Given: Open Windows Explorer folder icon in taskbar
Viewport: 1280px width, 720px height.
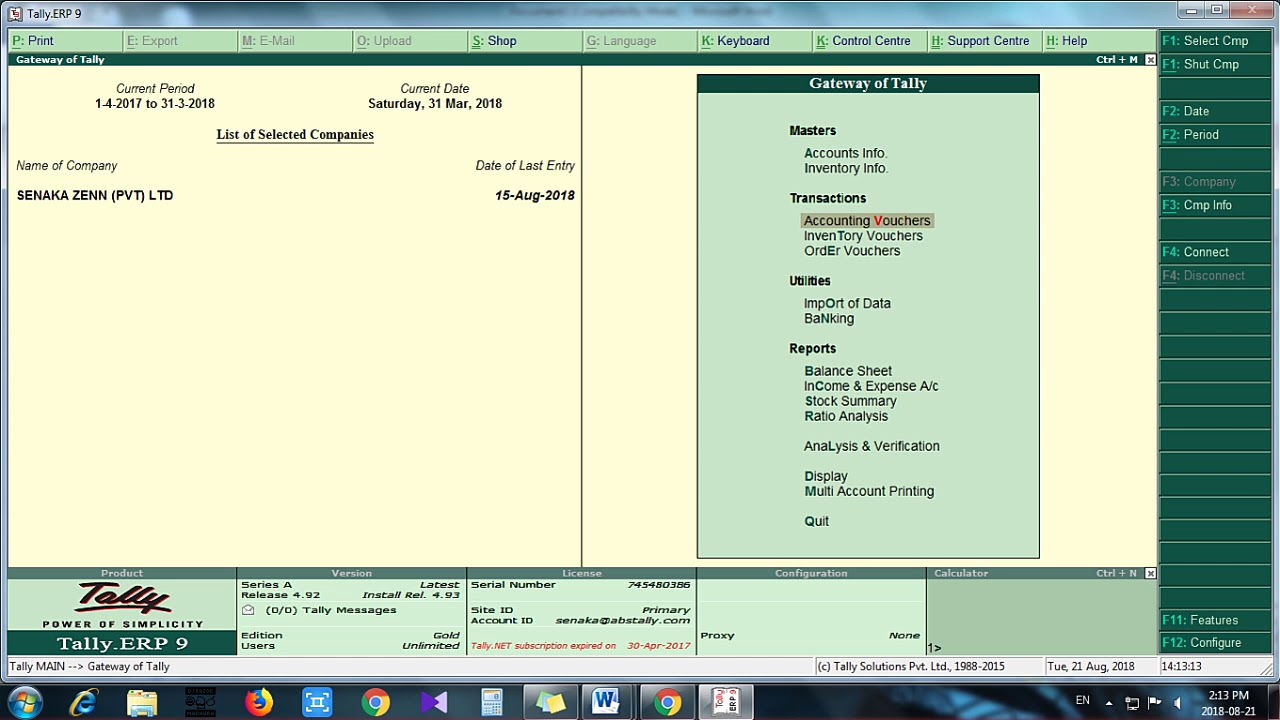Looking at the screenshot, I should (x=142, y=702).
